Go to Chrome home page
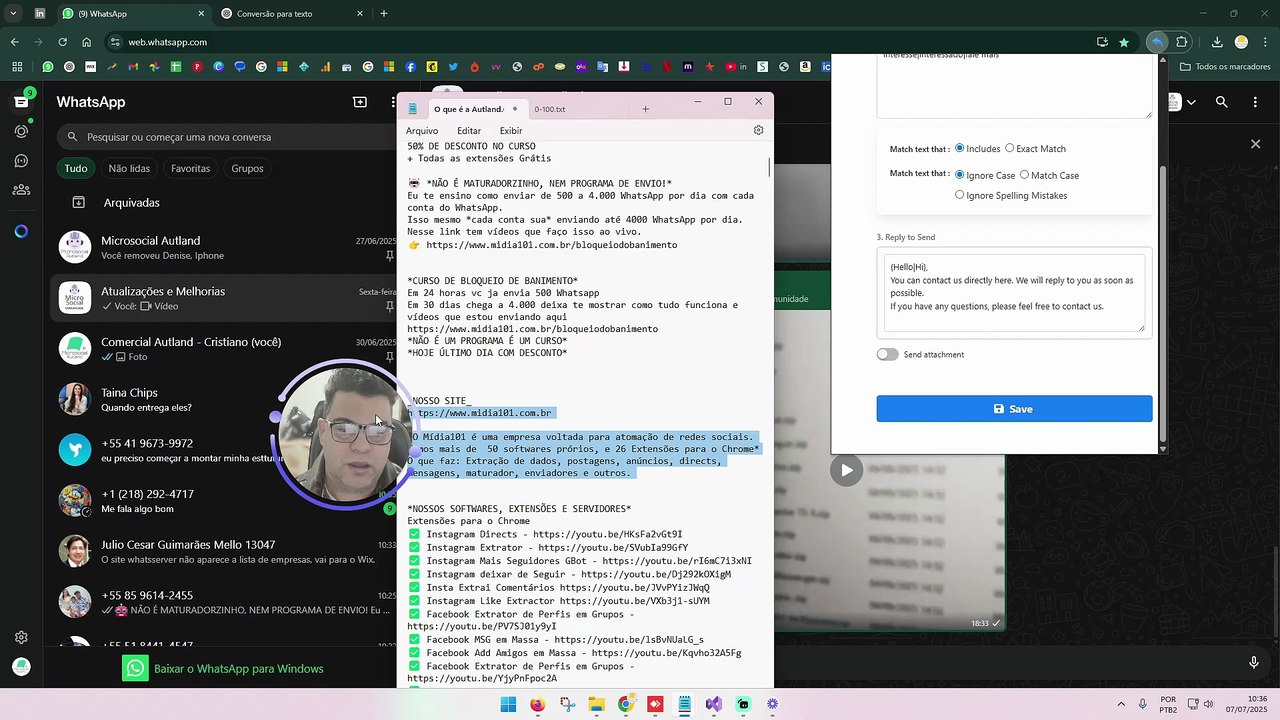1280x720 pixels. coord(87,42)
